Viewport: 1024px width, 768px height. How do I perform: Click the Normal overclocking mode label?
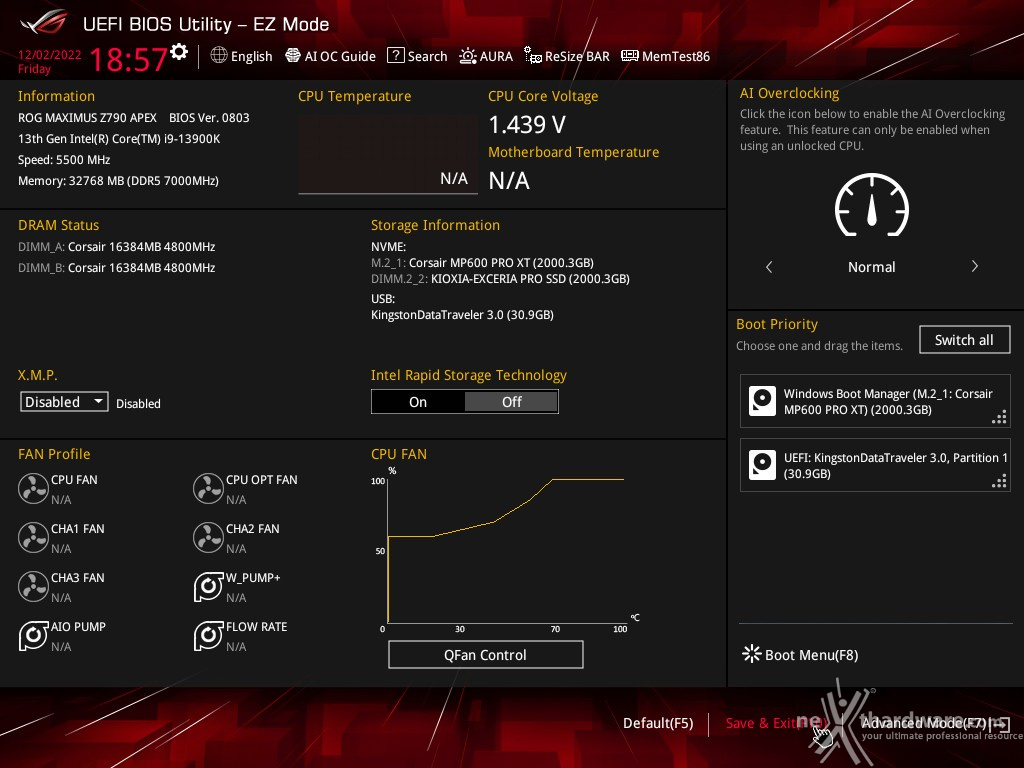(872, 266)
